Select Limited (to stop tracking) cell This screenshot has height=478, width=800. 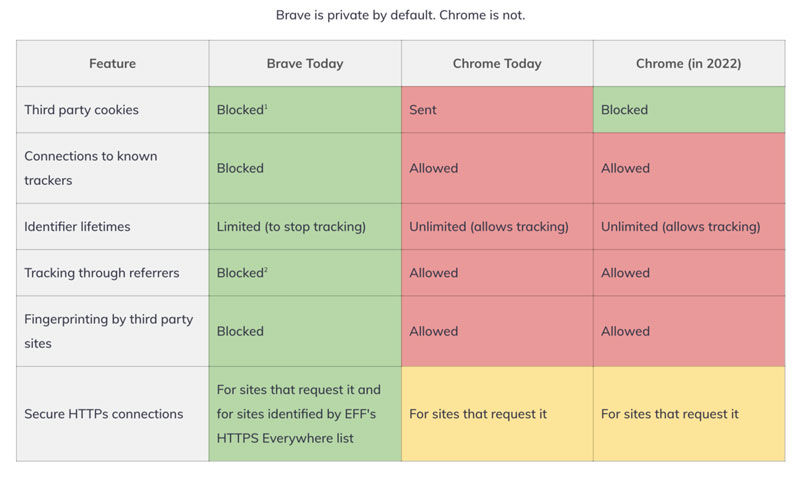(305, 227)
